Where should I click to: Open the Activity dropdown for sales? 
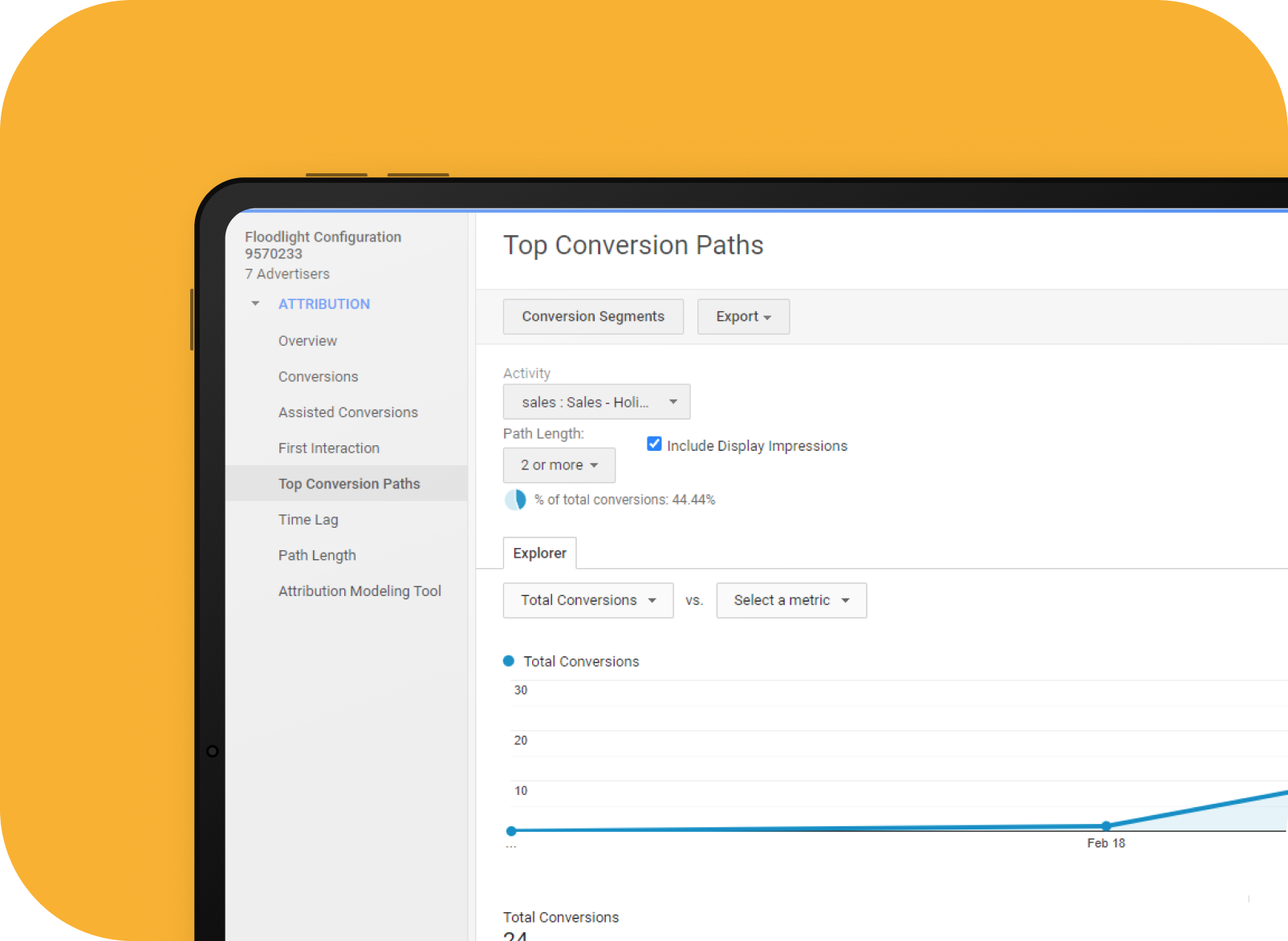tap(596, 402)
